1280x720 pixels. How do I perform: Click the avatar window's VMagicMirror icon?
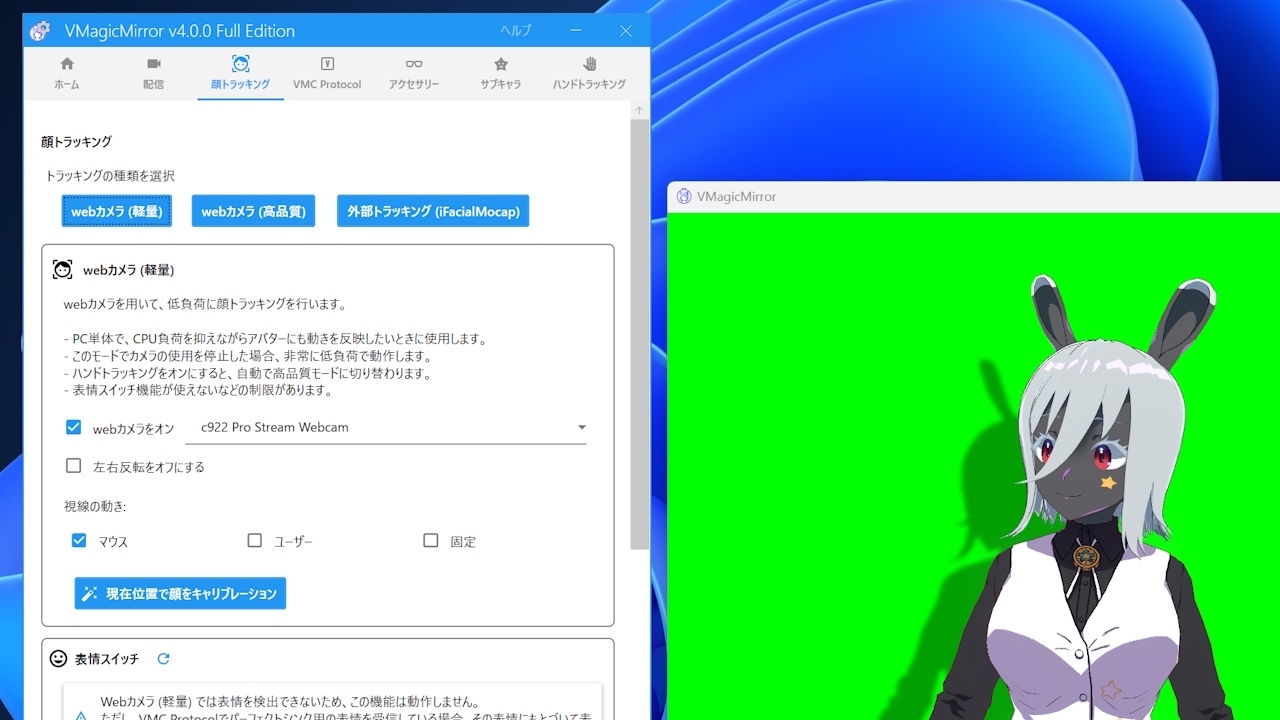[x=684, y=196]
